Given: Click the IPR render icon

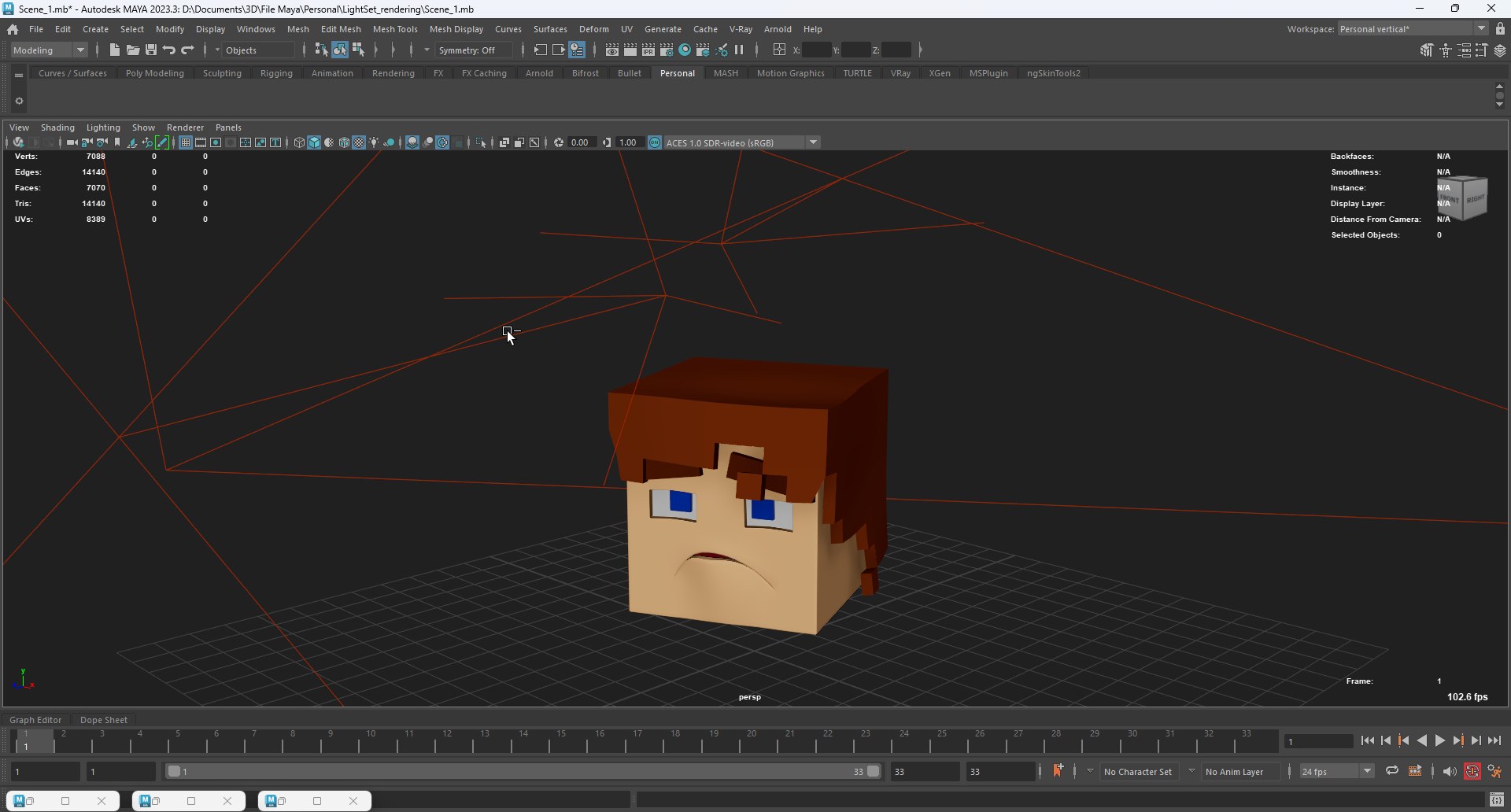Looking at the screenshot, I should coord(648,50).
